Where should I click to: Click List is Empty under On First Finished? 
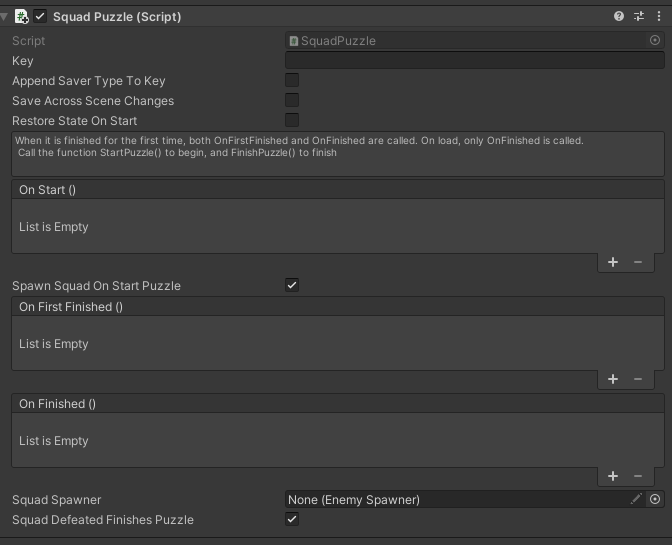[54, 344]
